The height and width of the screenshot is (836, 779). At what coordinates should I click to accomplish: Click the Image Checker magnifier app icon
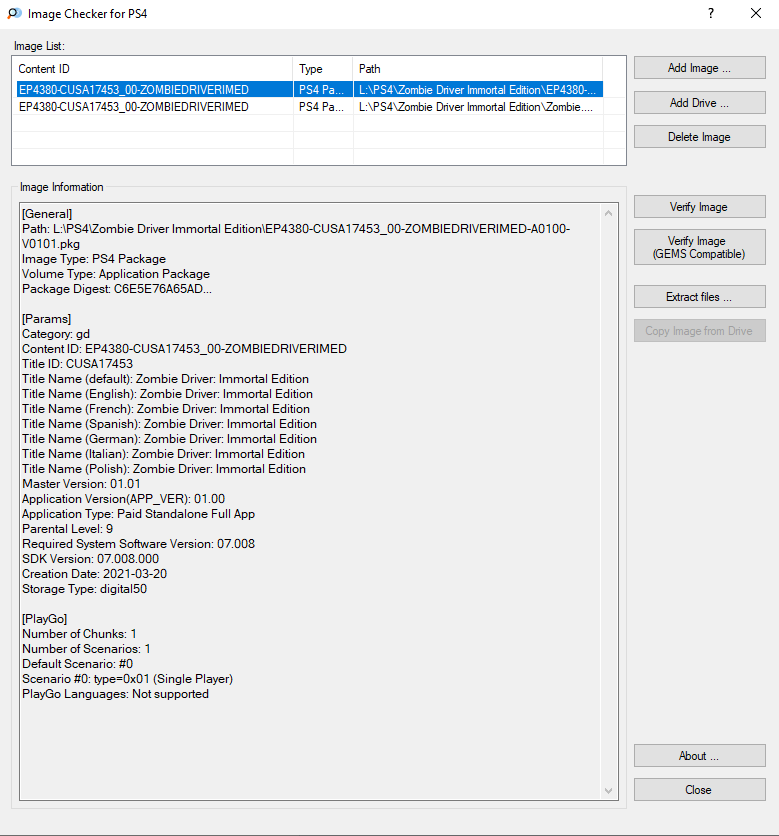(x=14, y=13)
